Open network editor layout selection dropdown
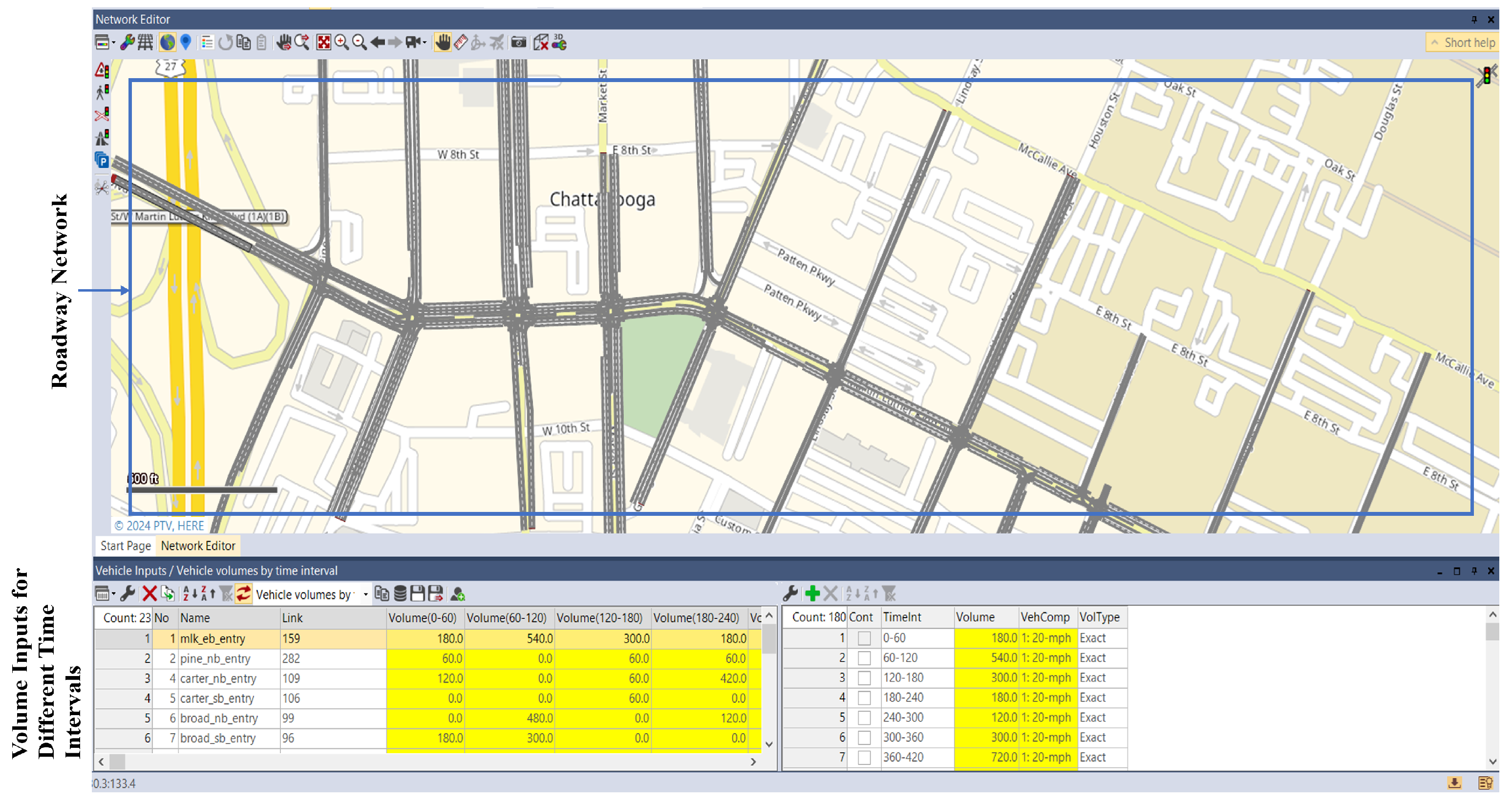Image resolution: width=1512 pixels, height=805 pixels. coord(113,42)
